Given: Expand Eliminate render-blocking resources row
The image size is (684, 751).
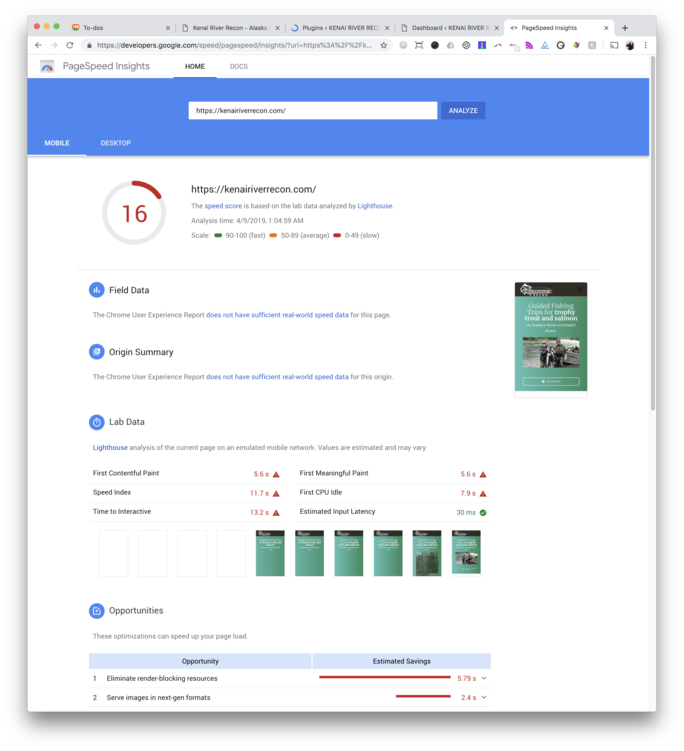Looking at the screenshot, I should tap(484, 678).
